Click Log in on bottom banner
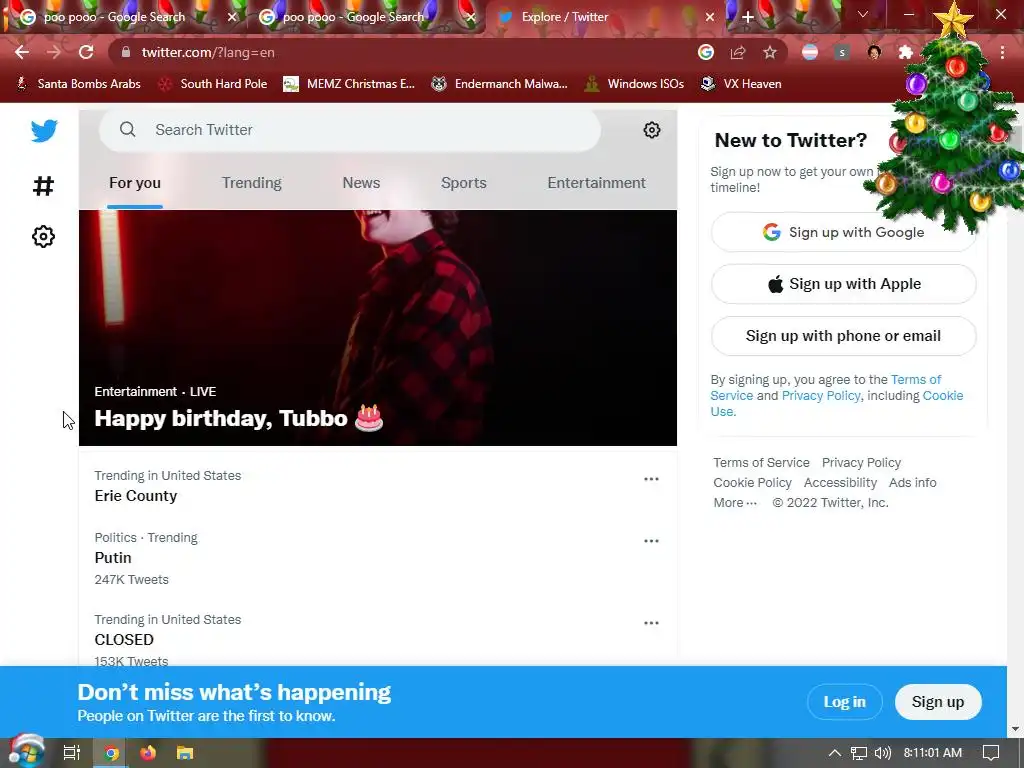This screenshot has width=1024, height=768. tap(844, 702)
